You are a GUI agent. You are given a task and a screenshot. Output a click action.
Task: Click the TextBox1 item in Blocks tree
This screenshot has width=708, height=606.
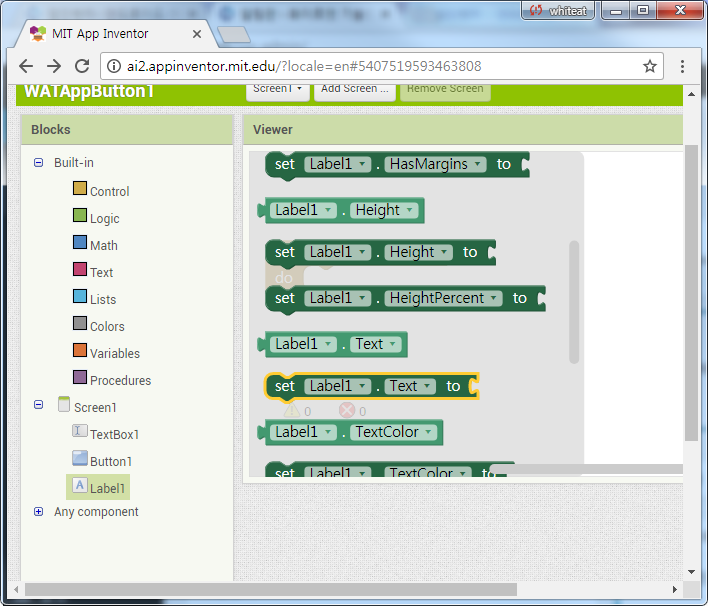(105, 433)
